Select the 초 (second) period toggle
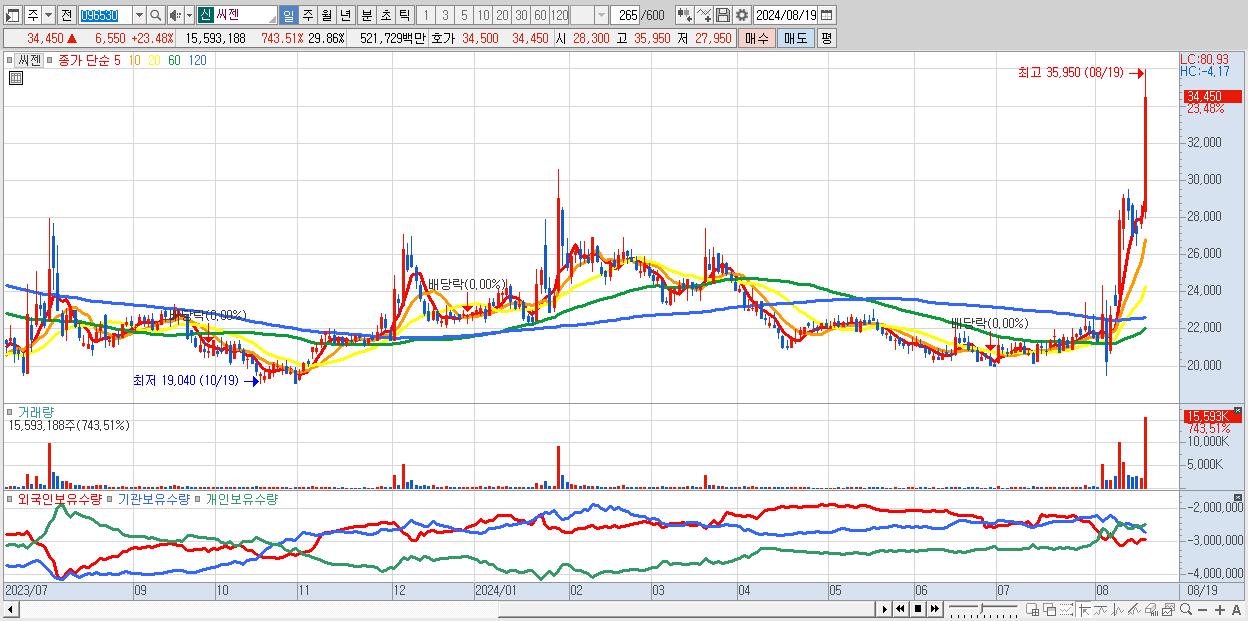This screenshot has width=1248, height=621. (x=384, y=15)
